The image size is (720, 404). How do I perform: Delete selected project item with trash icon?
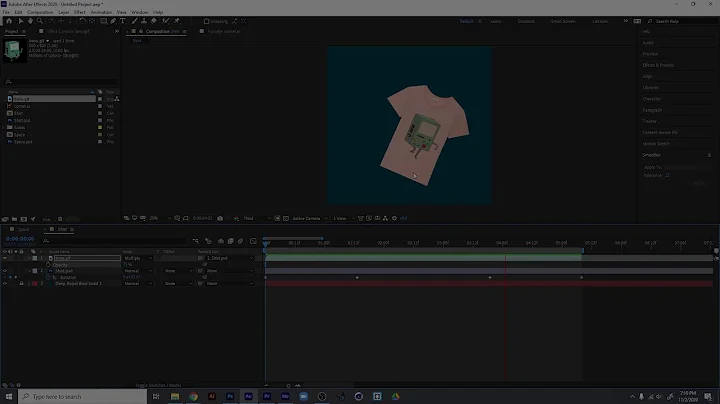[x=60, y=219]
